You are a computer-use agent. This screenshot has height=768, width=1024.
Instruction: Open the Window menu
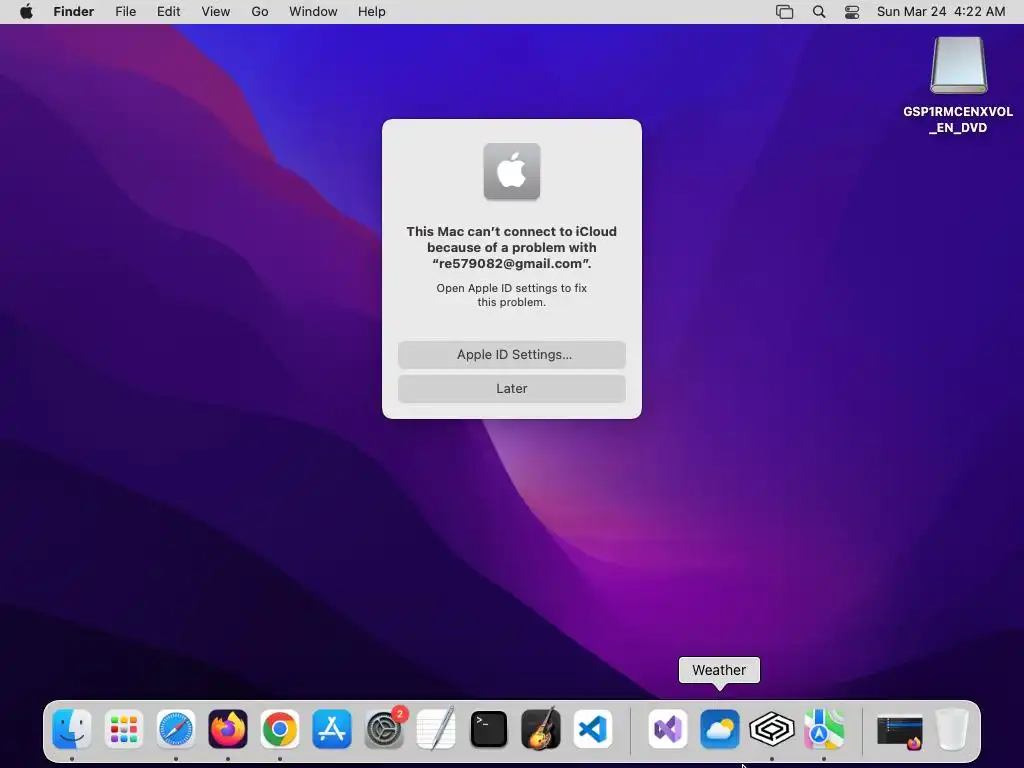click(313, 12)
